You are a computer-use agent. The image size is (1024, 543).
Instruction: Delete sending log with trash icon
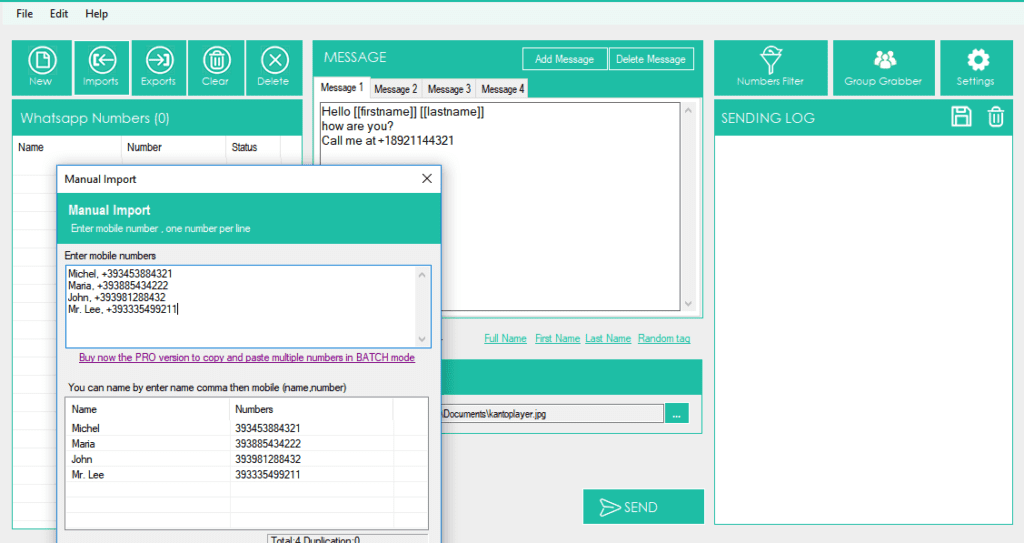tap(996, 117)
